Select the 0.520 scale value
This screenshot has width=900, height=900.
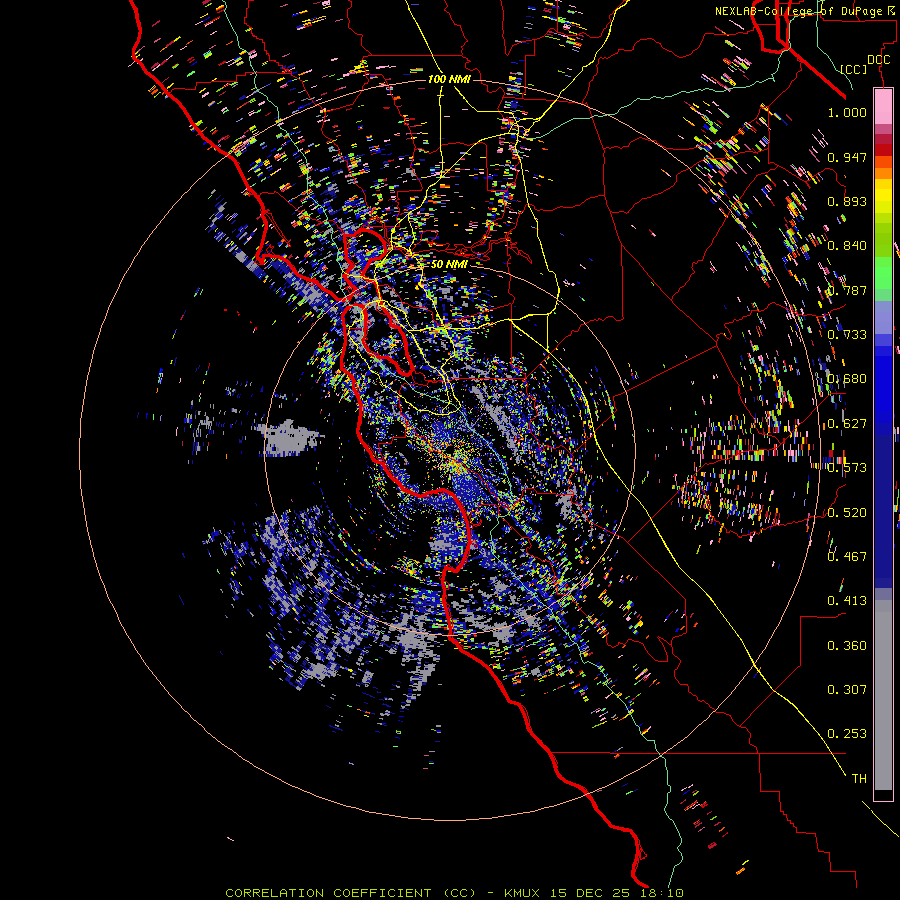coord(847,513)
